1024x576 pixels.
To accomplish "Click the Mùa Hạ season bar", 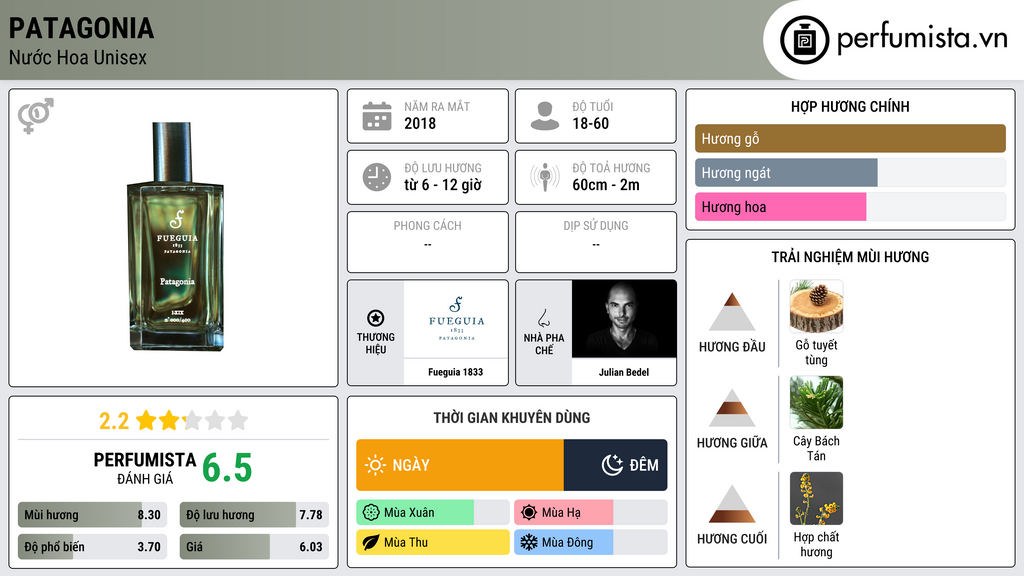I will [590, 513].
